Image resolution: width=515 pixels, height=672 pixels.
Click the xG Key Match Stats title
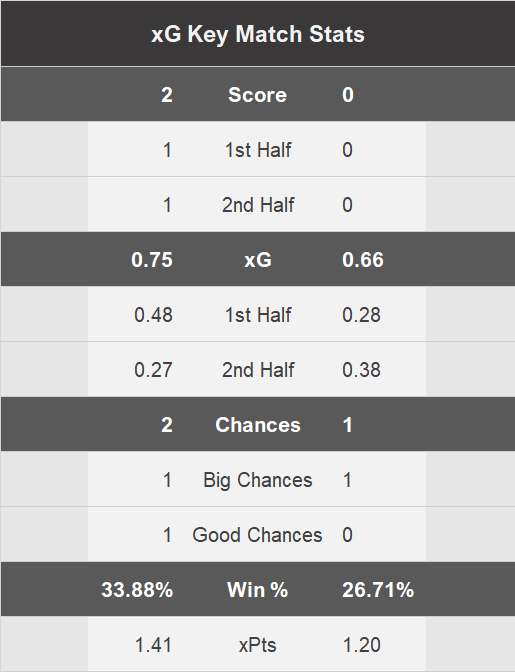point(258,34)
